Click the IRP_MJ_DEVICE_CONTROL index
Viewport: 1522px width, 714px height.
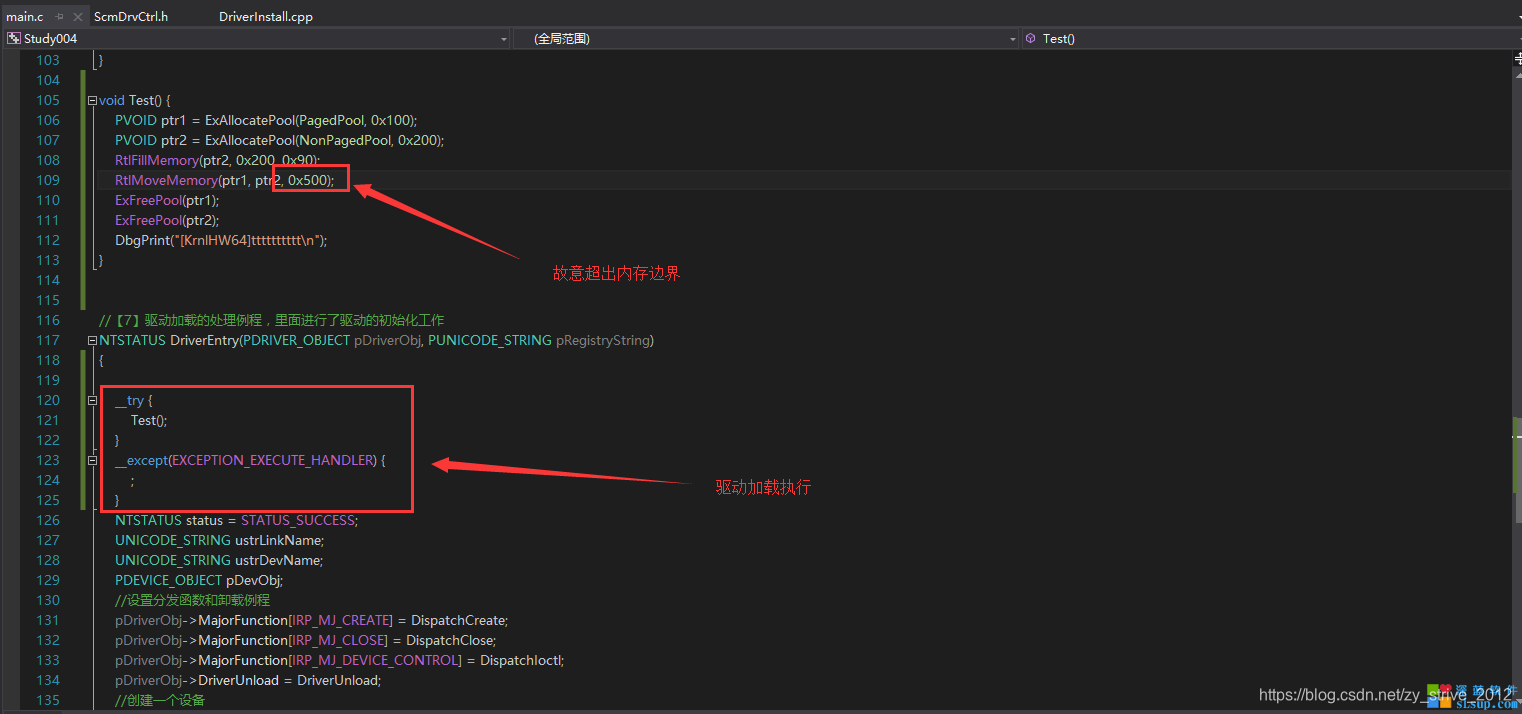375,660
